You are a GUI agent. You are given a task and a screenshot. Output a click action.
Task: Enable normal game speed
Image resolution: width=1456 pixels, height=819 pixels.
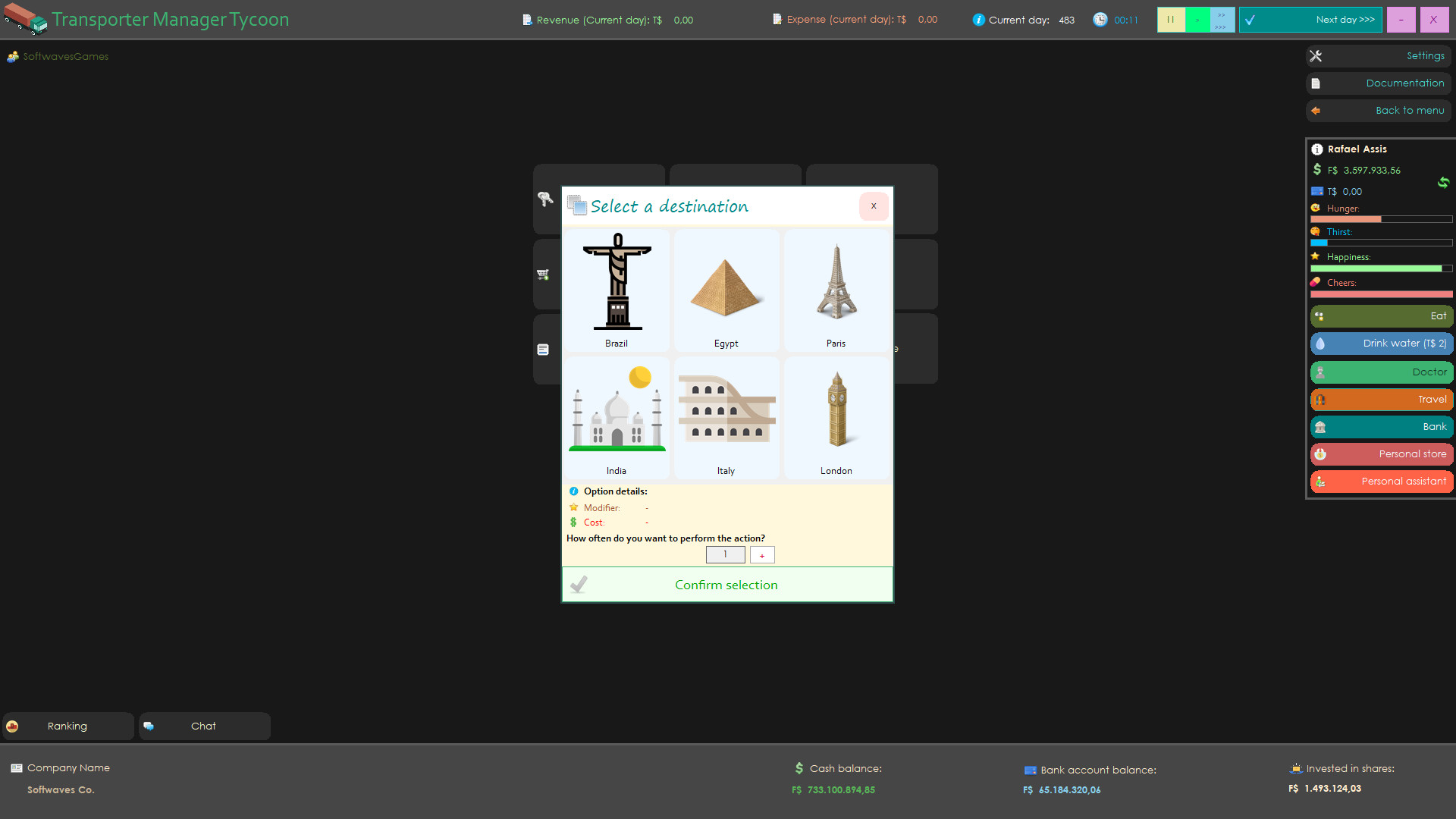[1197, 20]
